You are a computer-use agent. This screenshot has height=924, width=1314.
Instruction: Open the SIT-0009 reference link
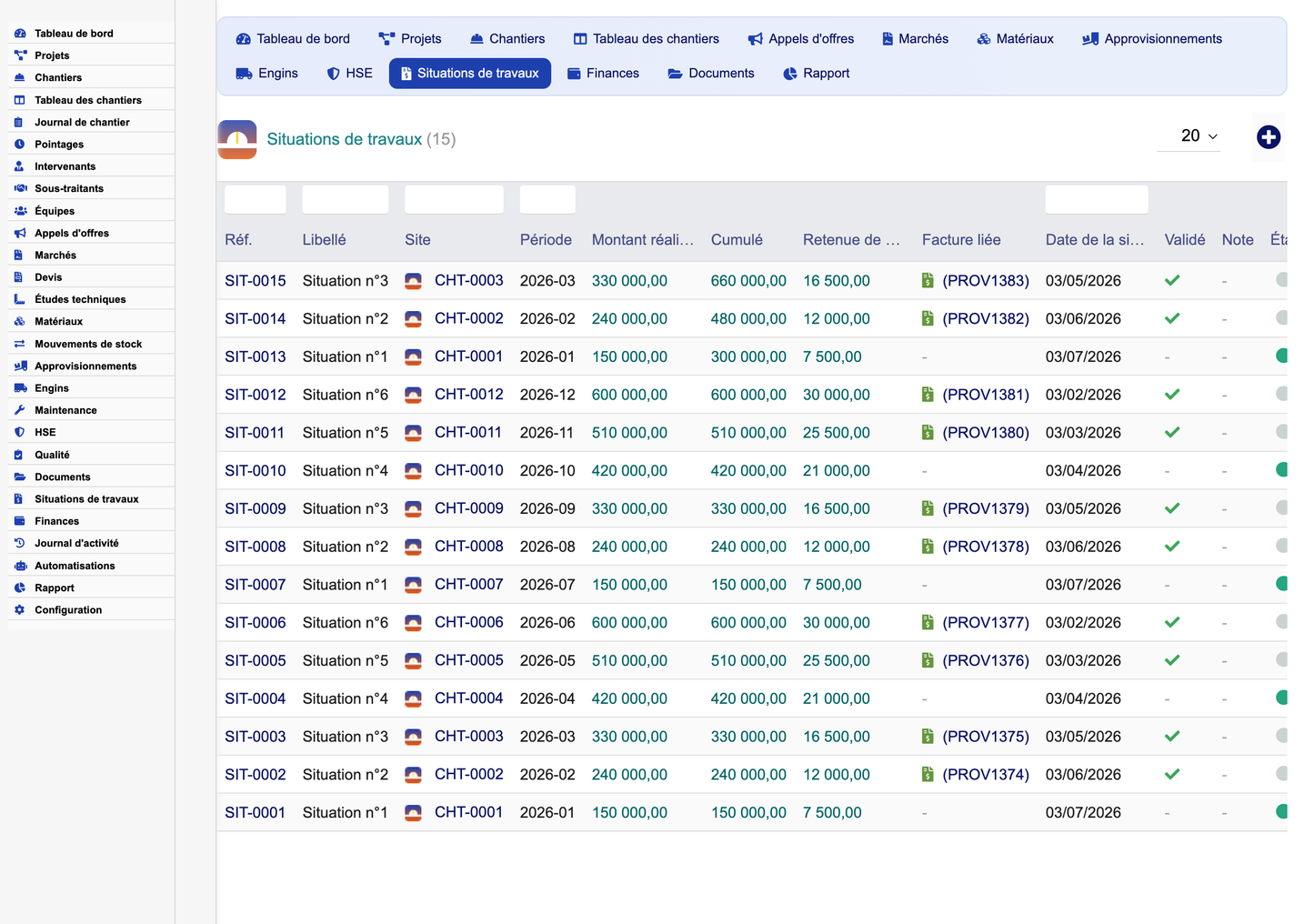[x=256, y=509]
